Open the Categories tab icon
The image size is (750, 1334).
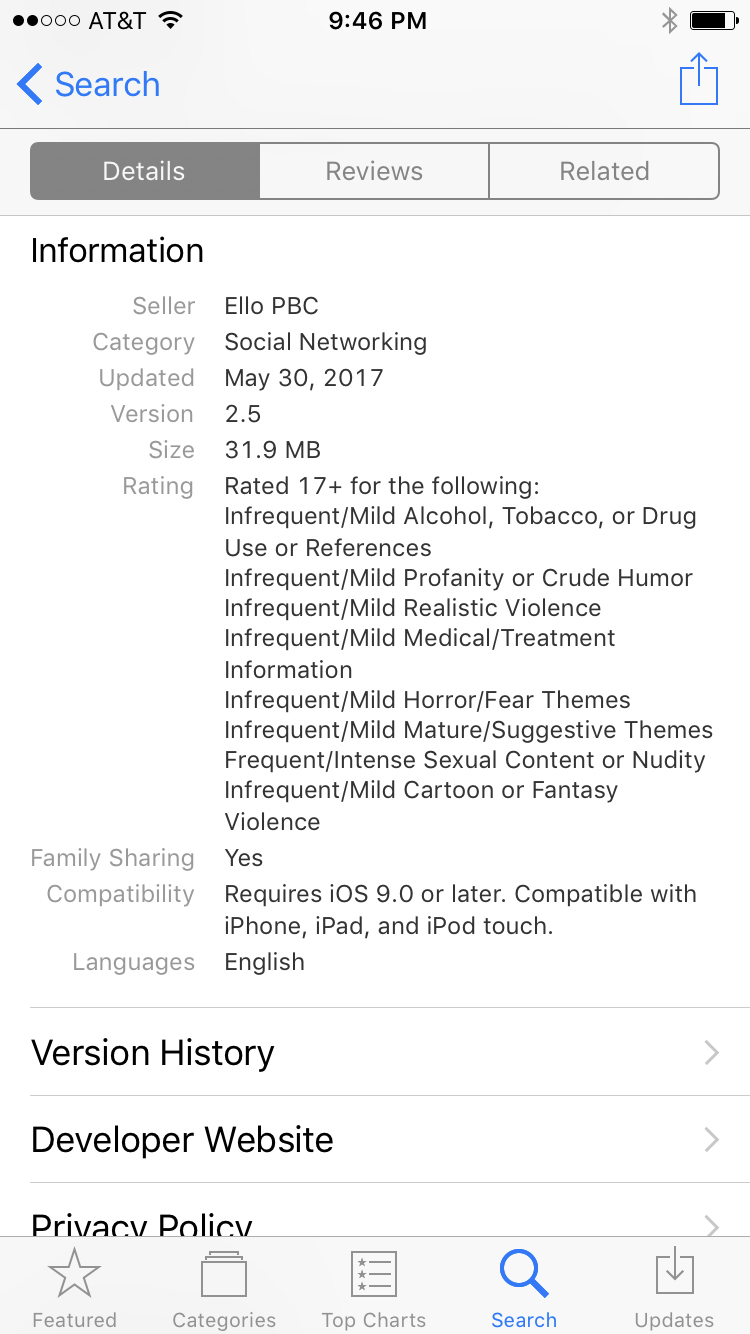224,1275
